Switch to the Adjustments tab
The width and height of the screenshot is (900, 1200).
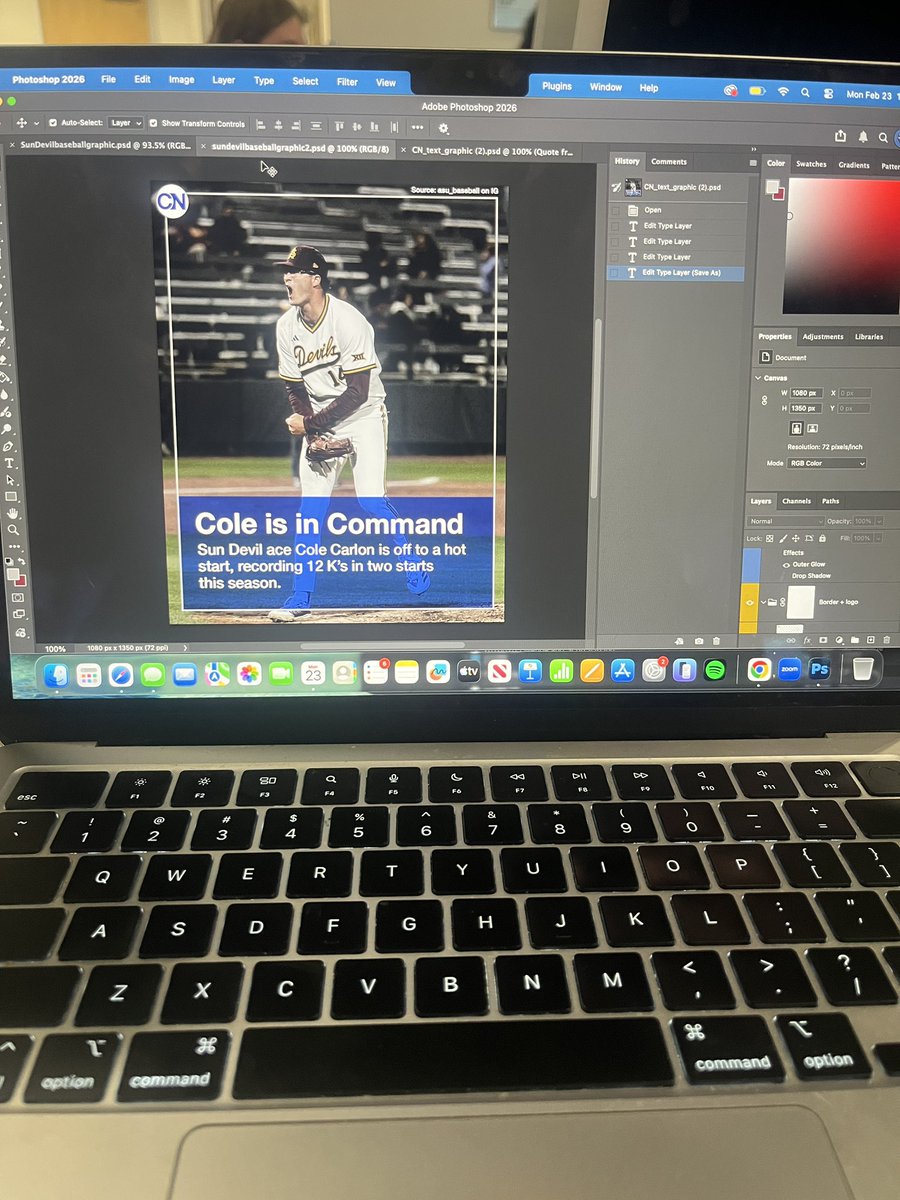click(x=823, y=337)
